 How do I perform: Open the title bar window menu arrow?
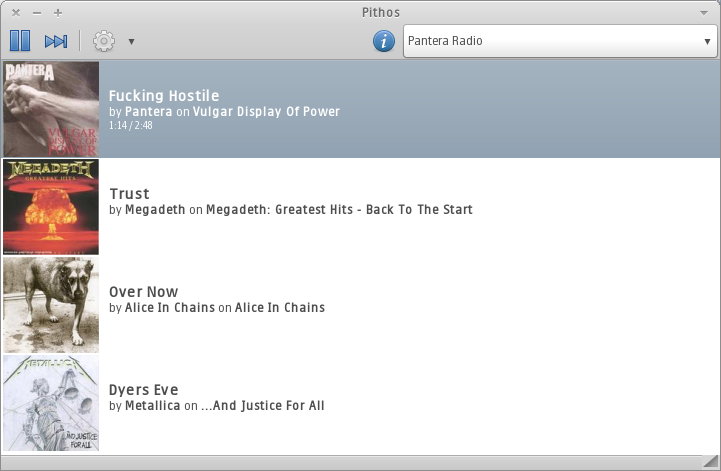click(x=704, y=13)
